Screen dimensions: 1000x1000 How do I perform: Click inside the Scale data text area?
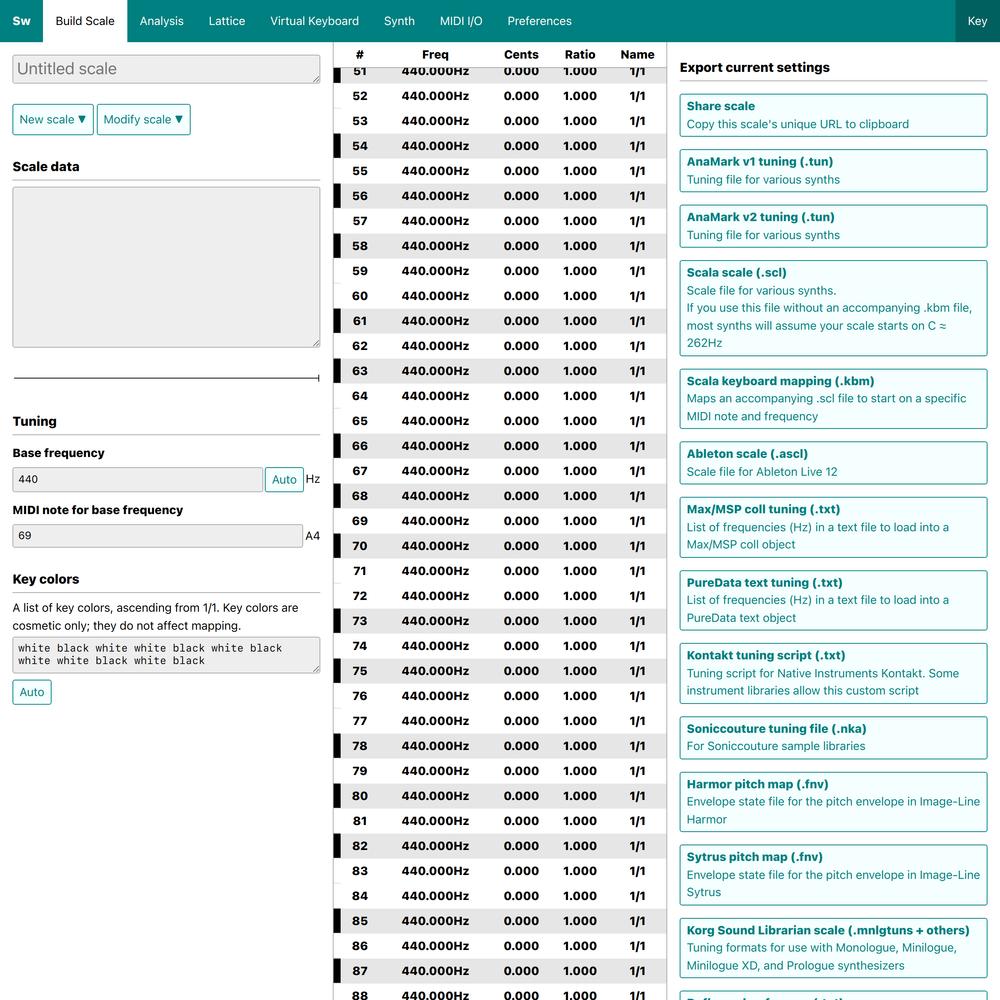166,267
